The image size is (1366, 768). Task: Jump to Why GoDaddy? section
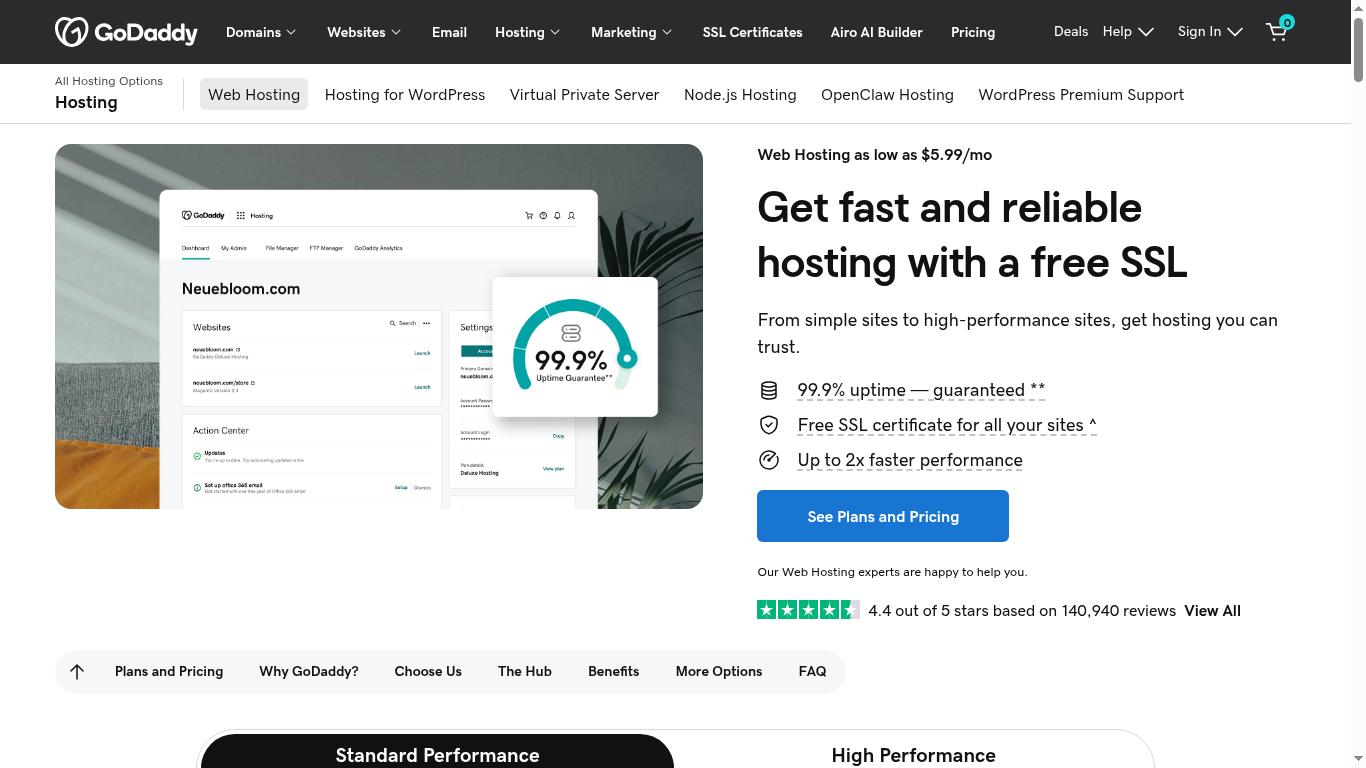(309, 671)
